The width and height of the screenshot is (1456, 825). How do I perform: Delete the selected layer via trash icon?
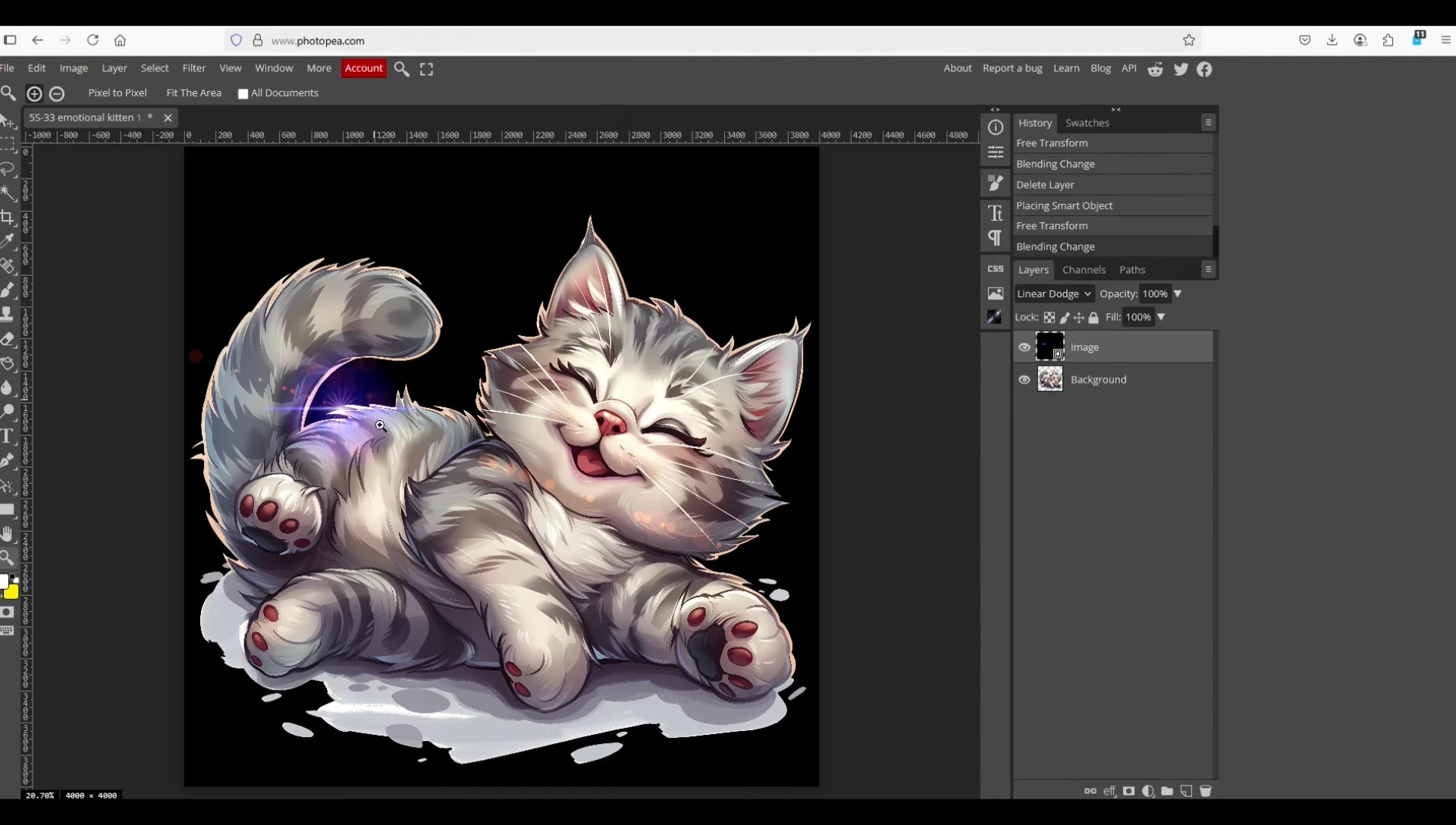1207,791
